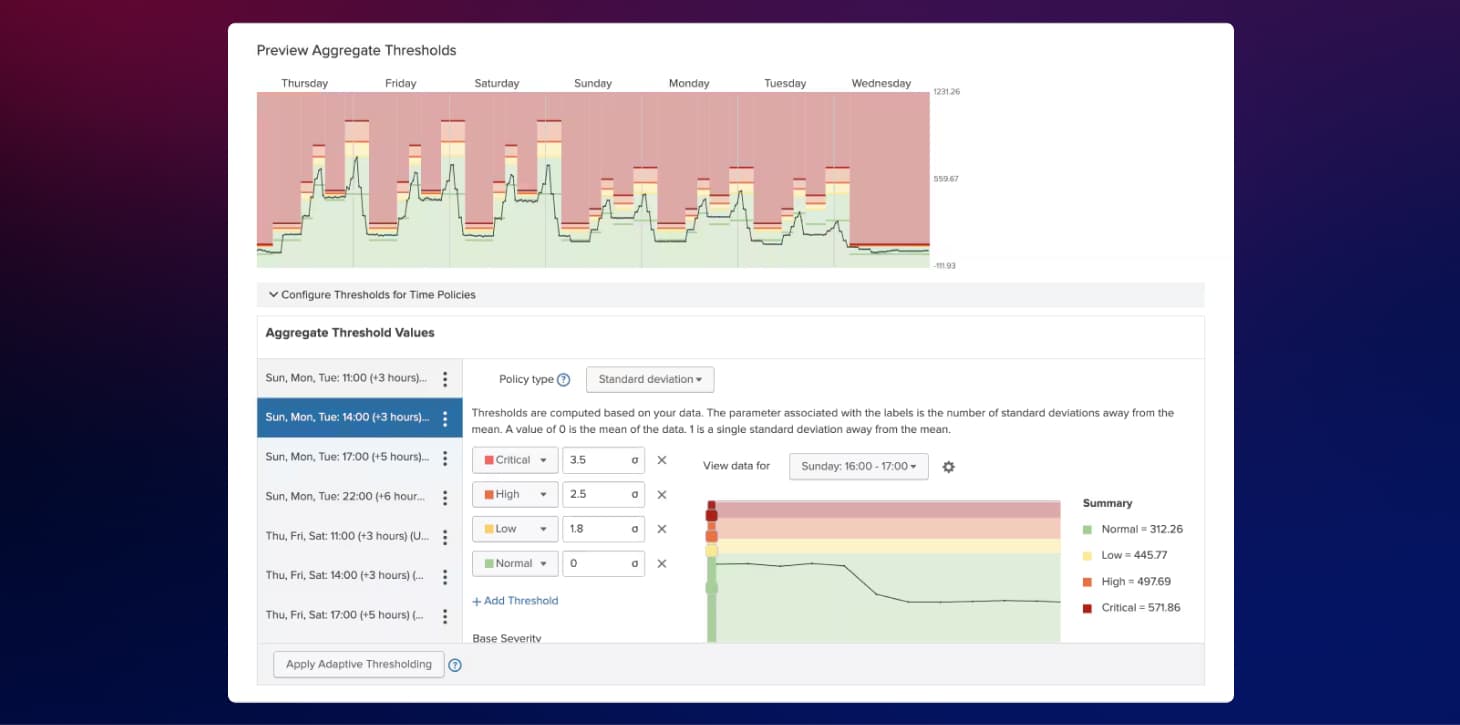Image resolution: width=1460 pixels, height=725 pixels.
Task: Click the Add Threshold link
Action: [x=515, y=600]
